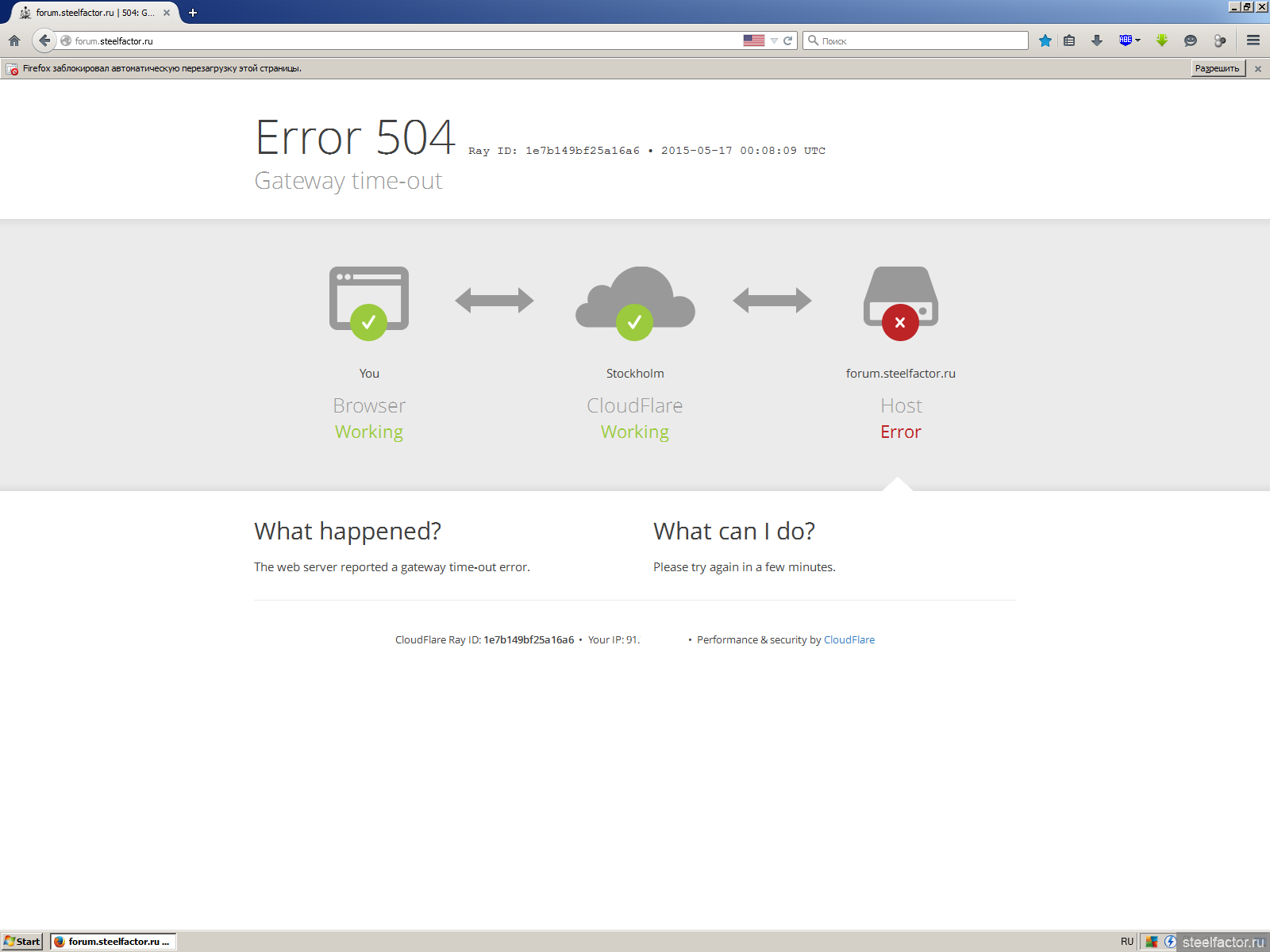Click the US flag icon in address bar
1270x952 pixels.
[753, 40]
